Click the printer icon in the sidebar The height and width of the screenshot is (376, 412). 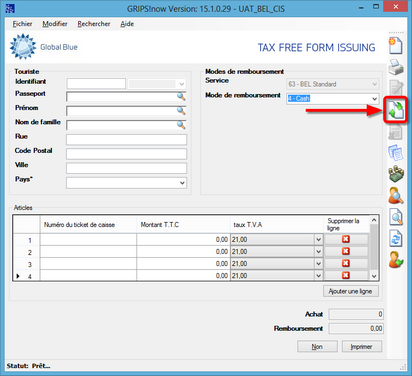coord(396,67)
